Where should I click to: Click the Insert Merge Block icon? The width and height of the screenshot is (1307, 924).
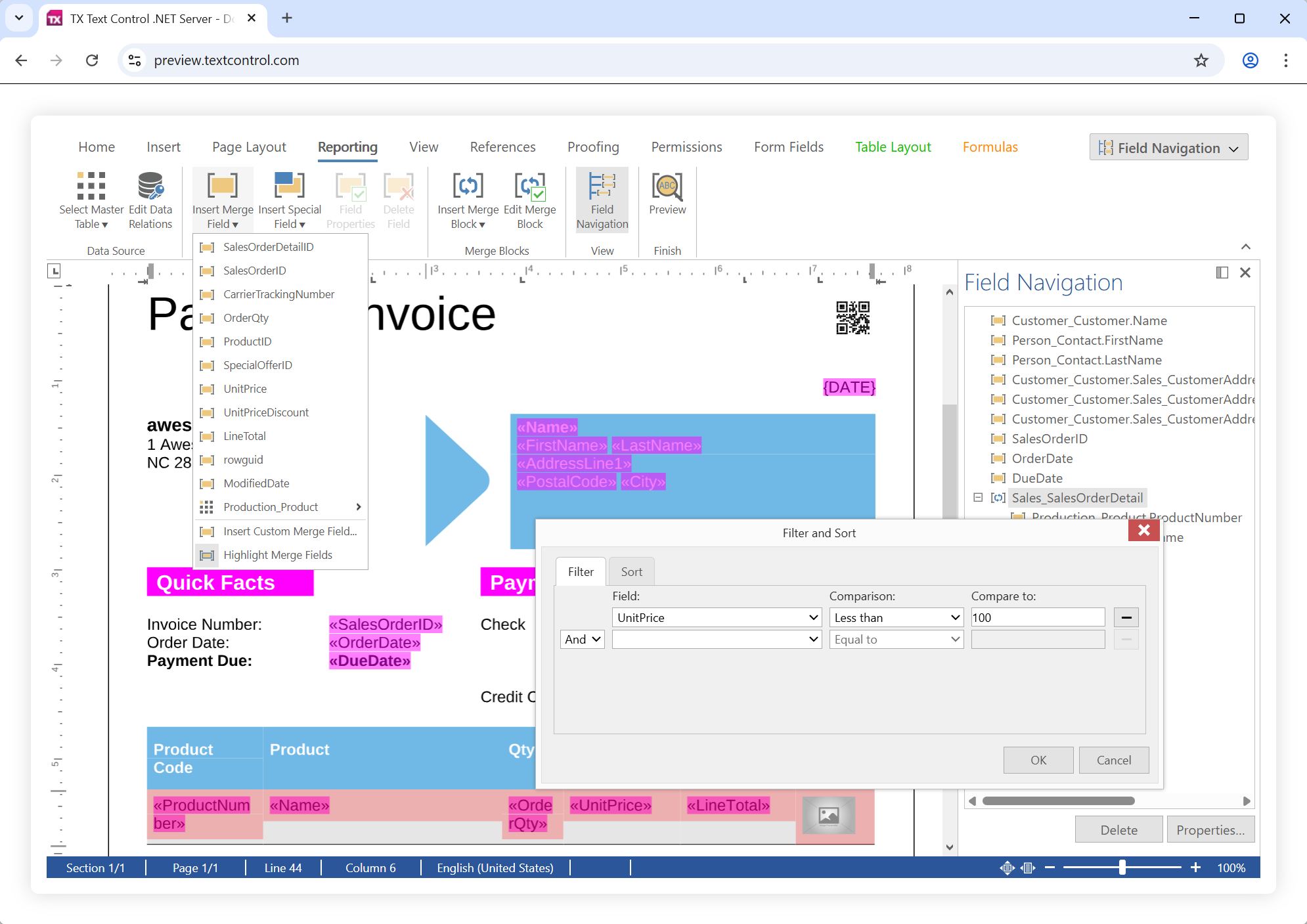[x=468, y=187]
